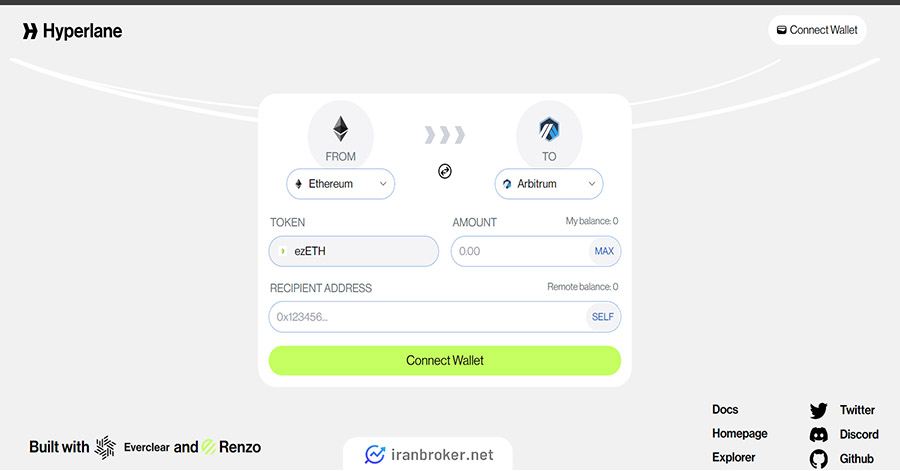Open the Ethereum origin chain dropdown
This screenshot has height=471, width=900.
pyautogui.click(x=340, y=184)
